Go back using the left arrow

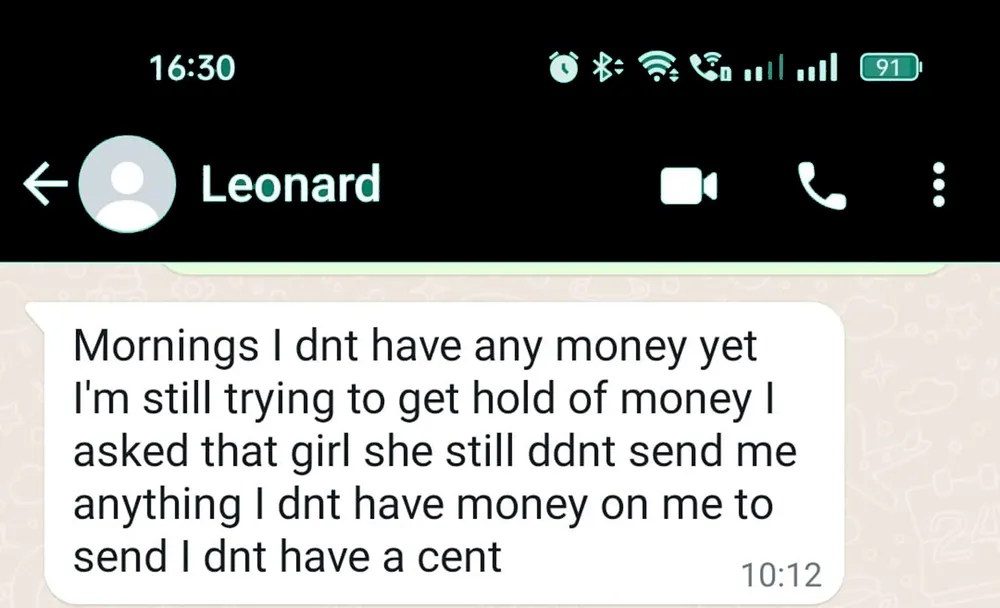[45, 184]
